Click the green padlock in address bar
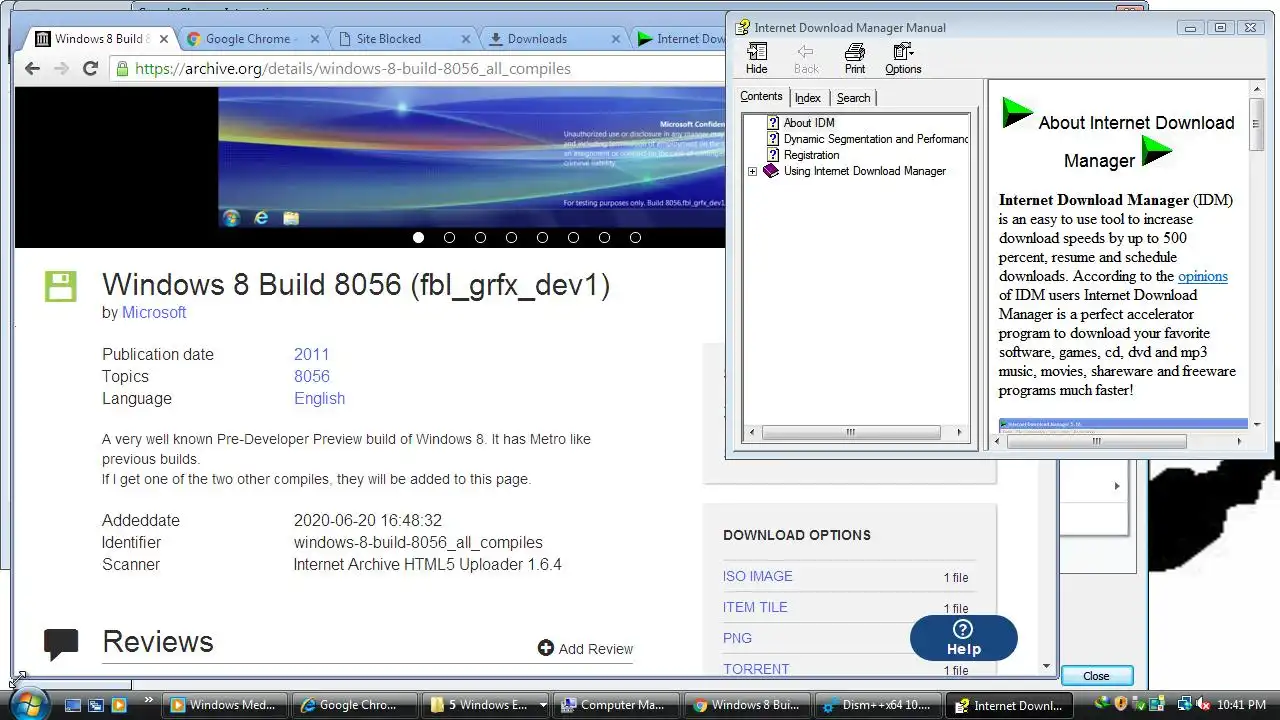The width and height of the screenshot is (1280, 720). pos(122,69)
